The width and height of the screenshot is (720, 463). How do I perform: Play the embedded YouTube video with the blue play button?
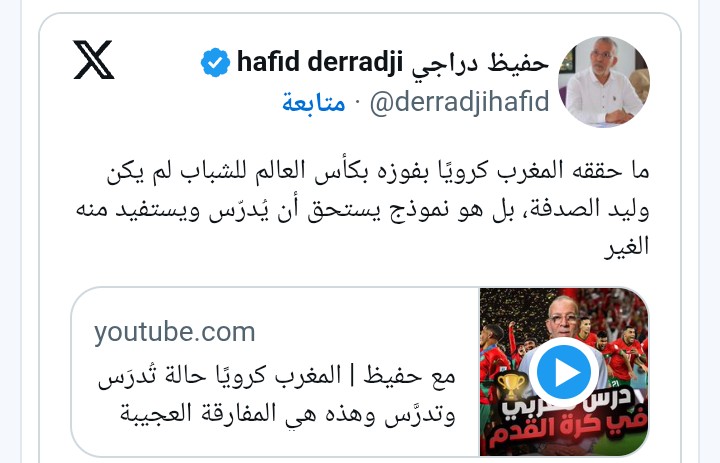pos(564,372)
